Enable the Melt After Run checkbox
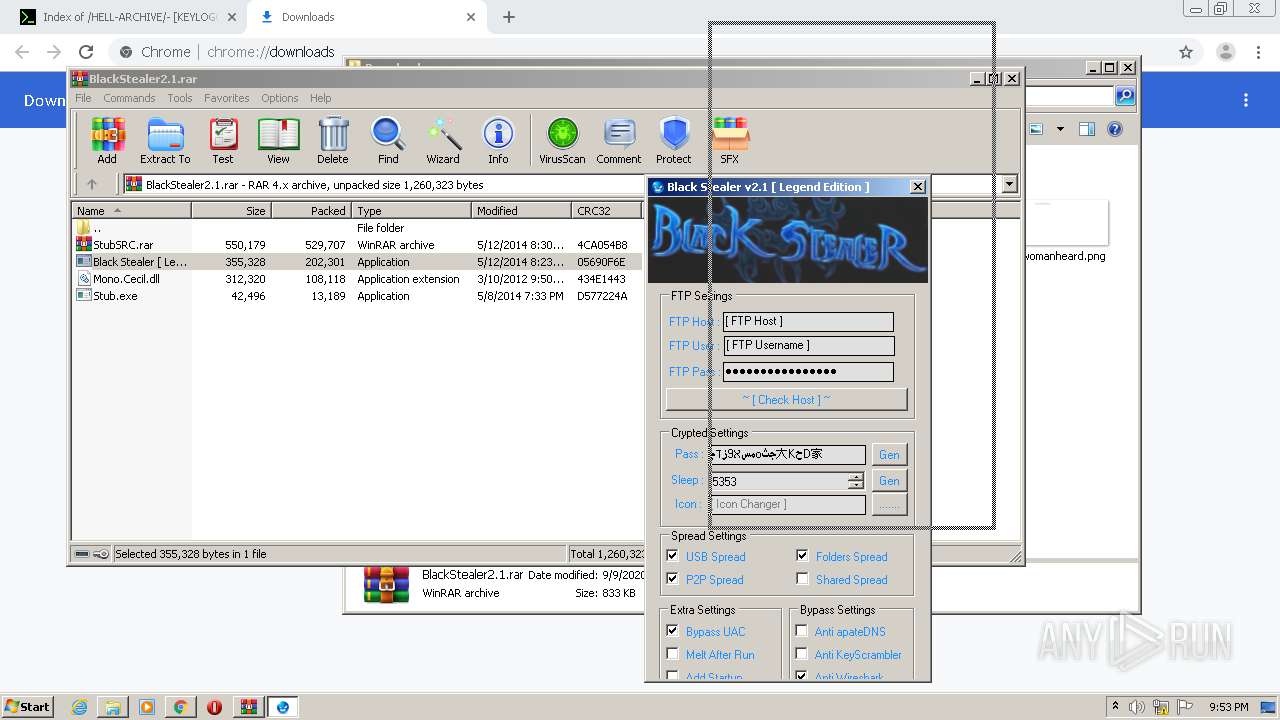The width and height of the screenshot is (1280, 720). pos(672,654)
